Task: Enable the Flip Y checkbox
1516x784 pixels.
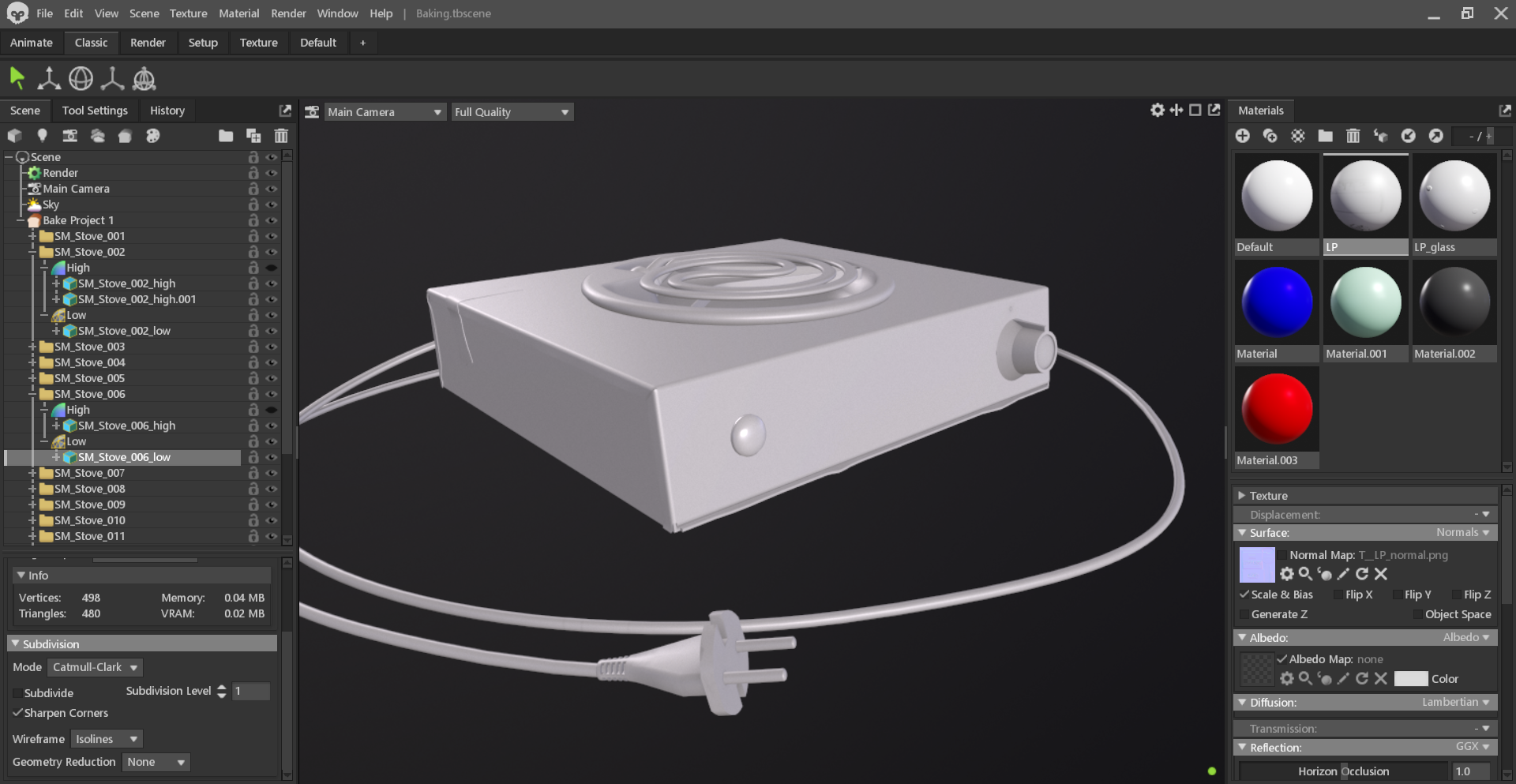Action: 1398,595
